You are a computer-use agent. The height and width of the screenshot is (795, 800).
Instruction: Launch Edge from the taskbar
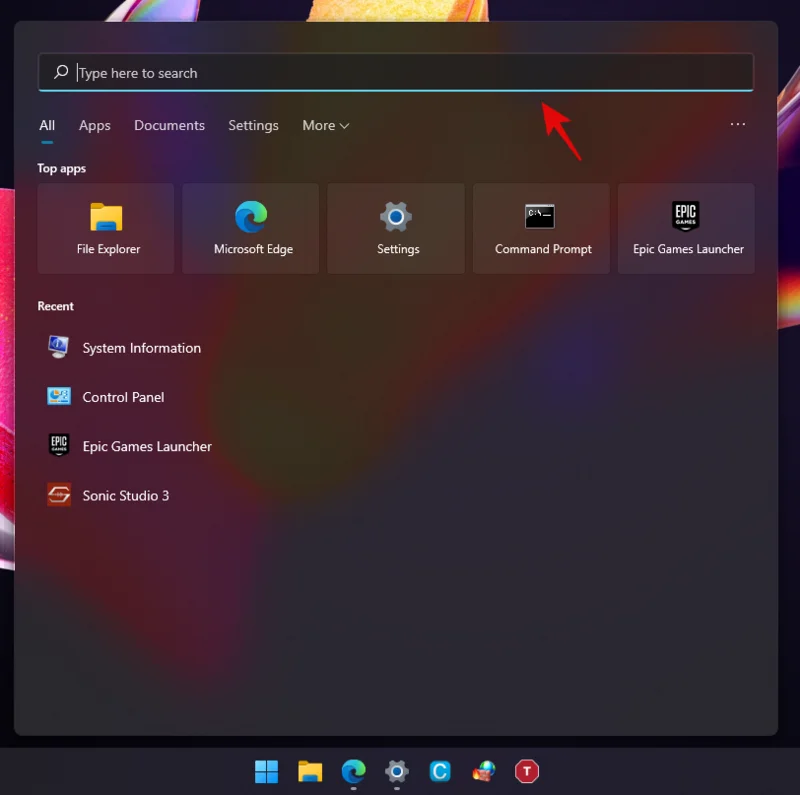pos(352,771)
